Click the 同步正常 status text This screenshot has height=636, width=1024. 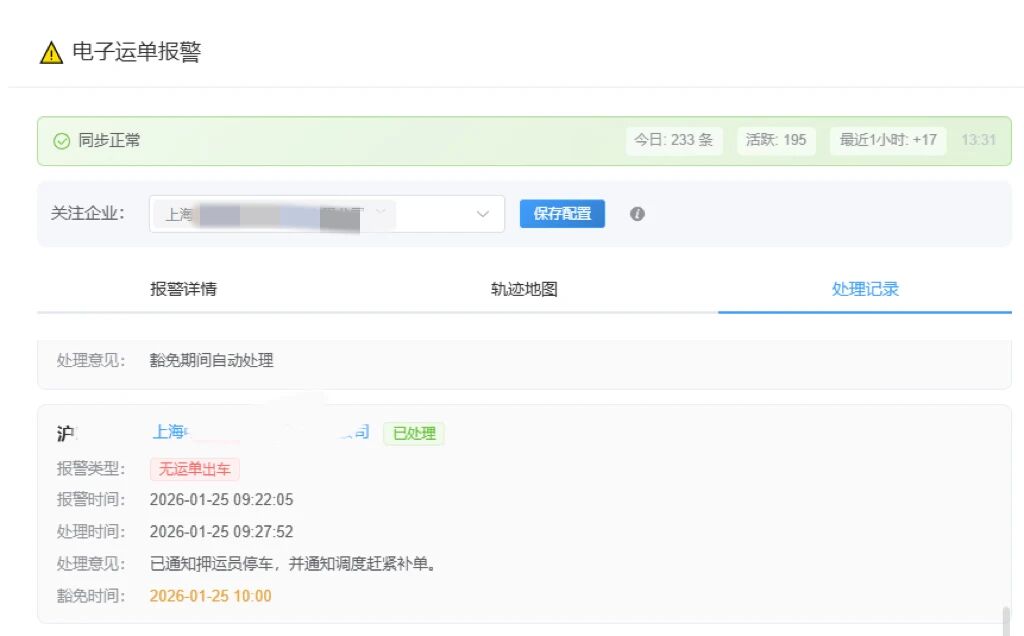point(109,140)
